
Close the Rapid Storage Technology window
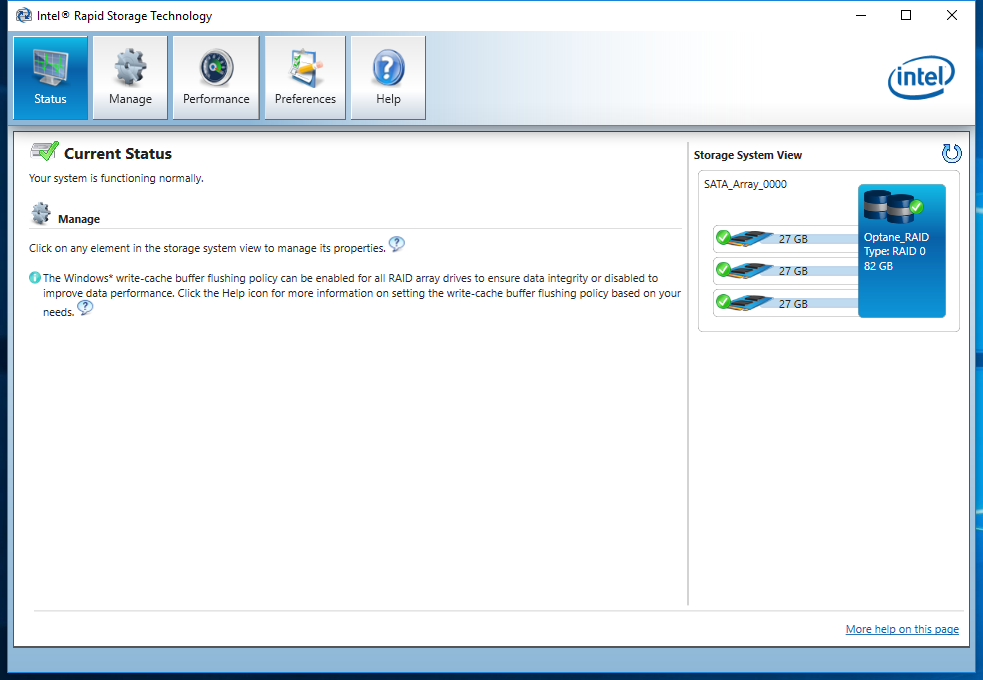(x=952, y=15)
